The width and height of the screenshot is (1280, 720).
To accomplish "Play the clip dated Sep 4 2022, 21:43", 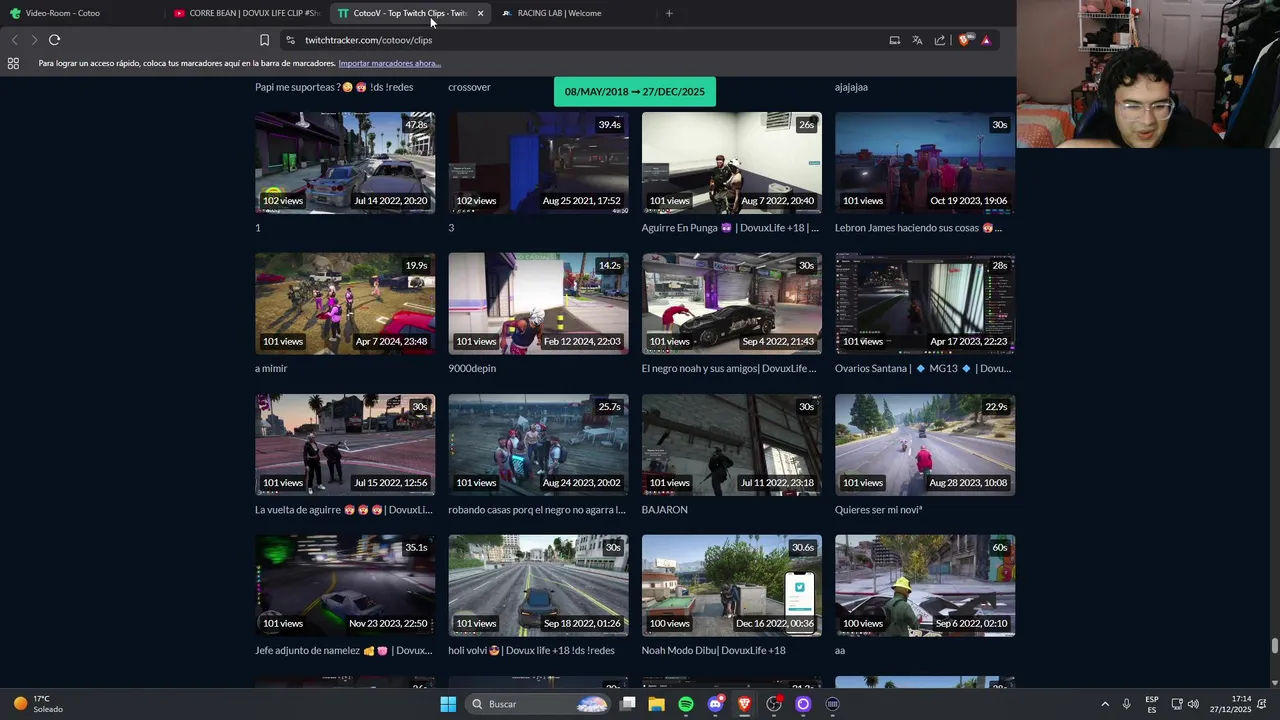I will pos(732,304).
